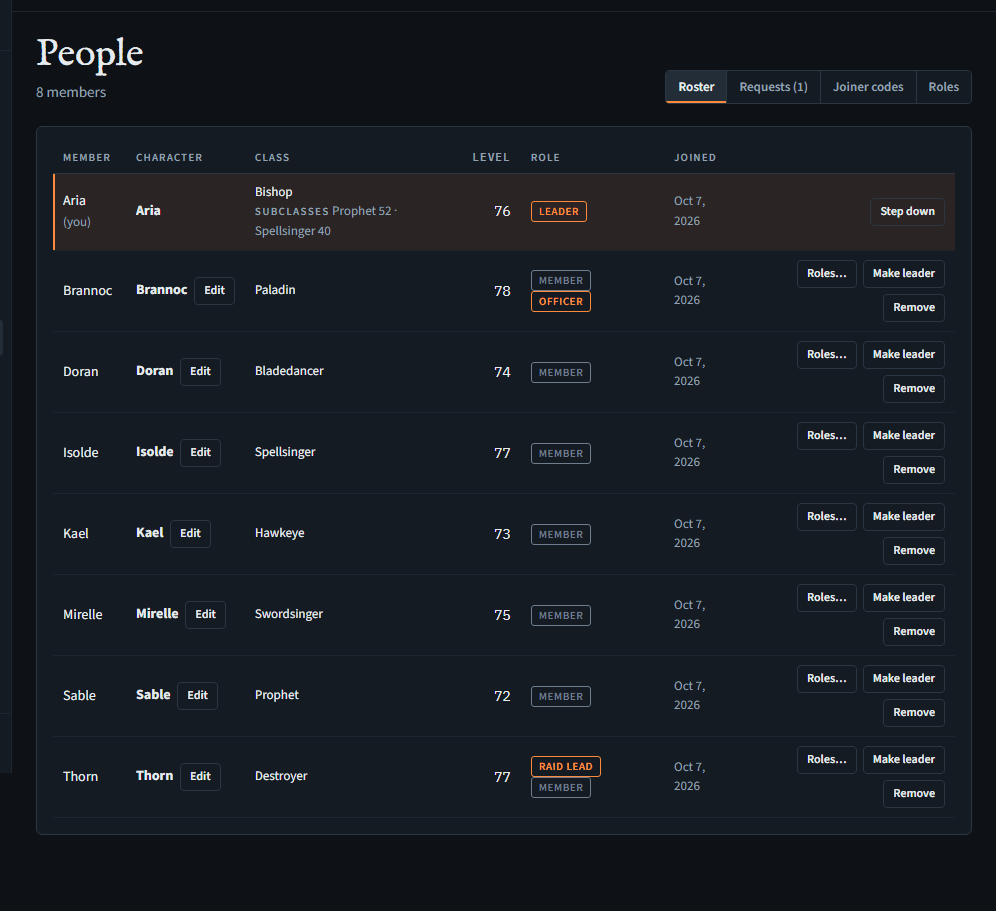The image size is (996, 911).
Task: Edit Sable's character
Action: (198, 696)
